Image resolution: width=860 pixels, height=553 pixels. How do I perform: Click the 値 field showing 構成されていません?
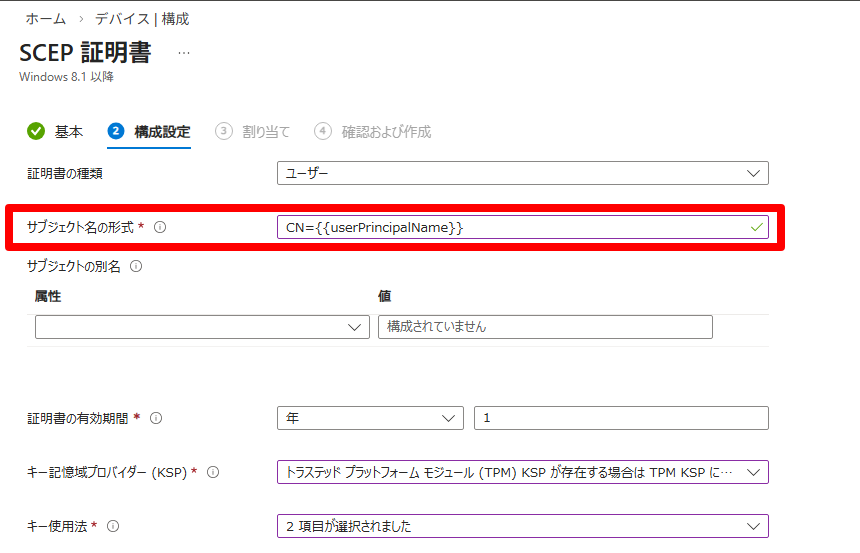pos(545,327)
